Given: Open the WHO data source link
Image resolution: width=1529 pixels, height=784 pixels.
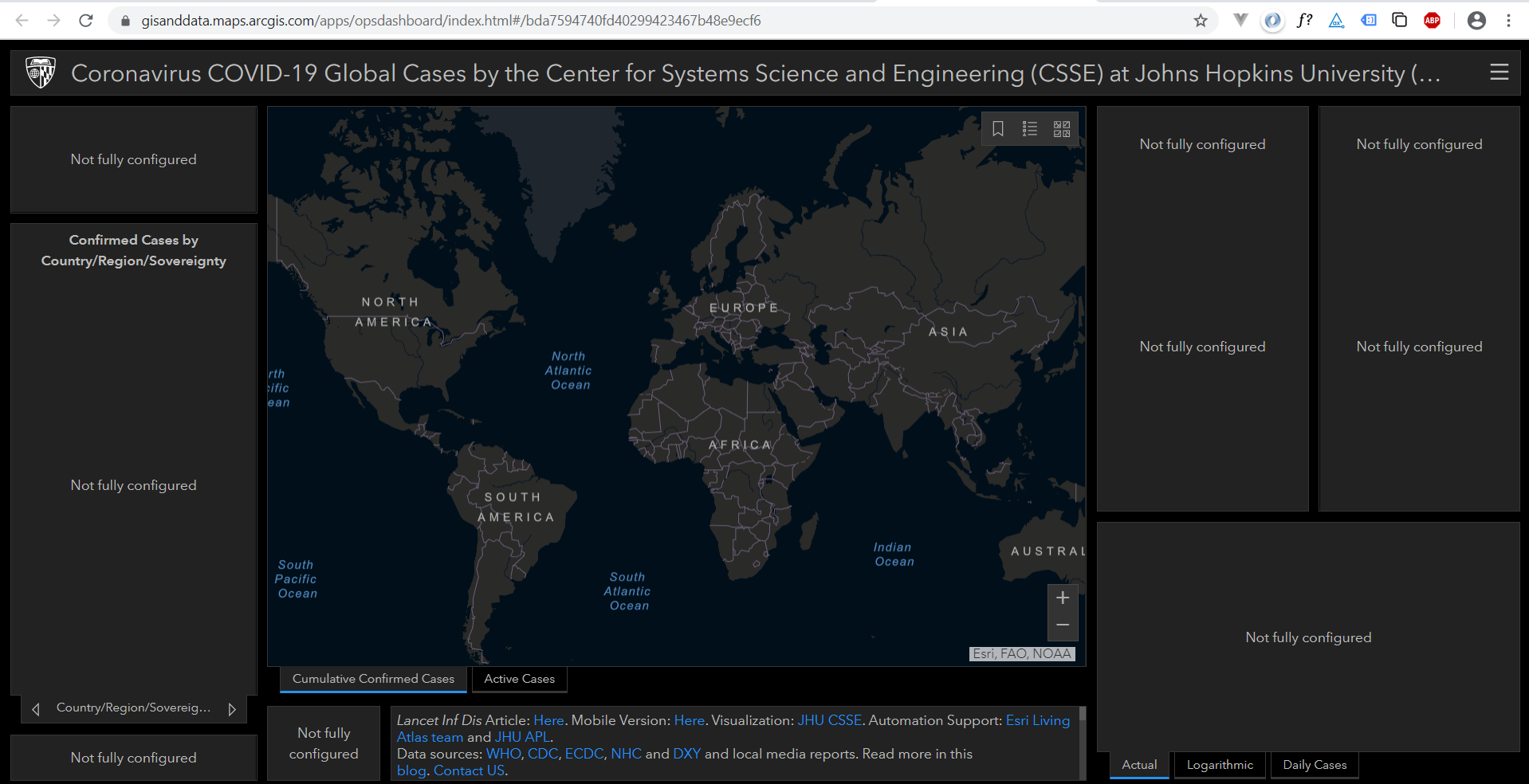Looking at the screenshot, I should [504, 754].
